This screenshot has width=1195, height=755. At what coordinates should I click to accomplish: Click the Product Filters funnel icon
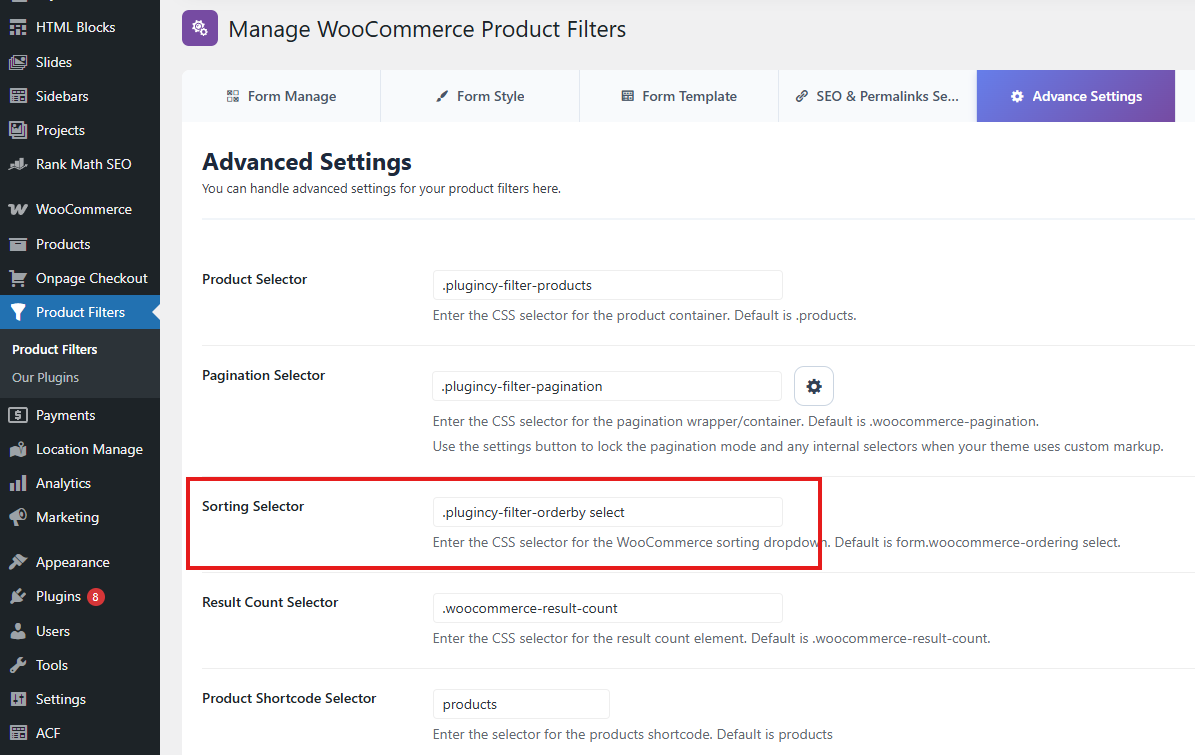18,312
